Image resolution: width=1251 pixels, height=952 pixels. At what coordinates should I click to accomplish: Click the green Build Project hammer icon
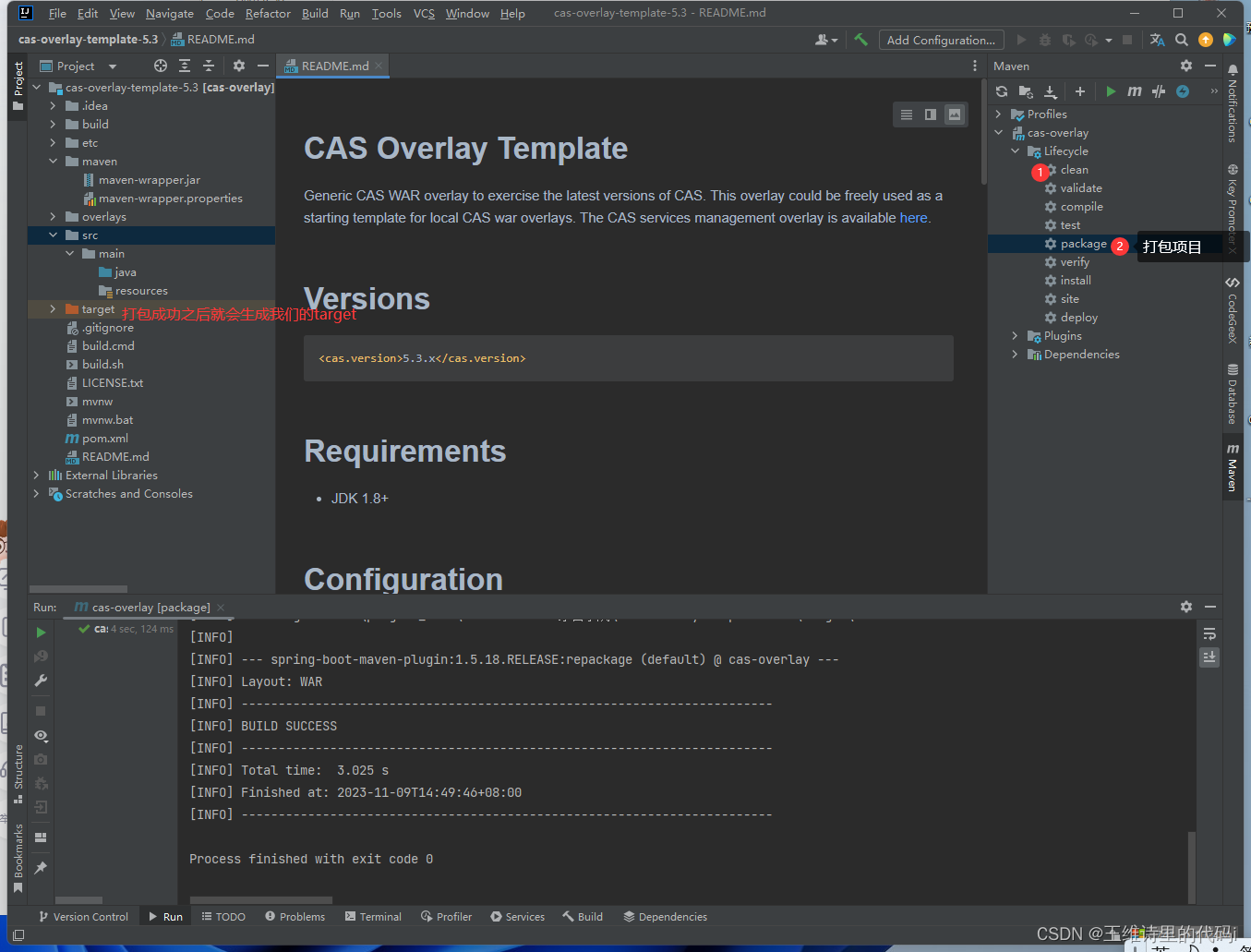pyautogui.click(x=860, y=40)
